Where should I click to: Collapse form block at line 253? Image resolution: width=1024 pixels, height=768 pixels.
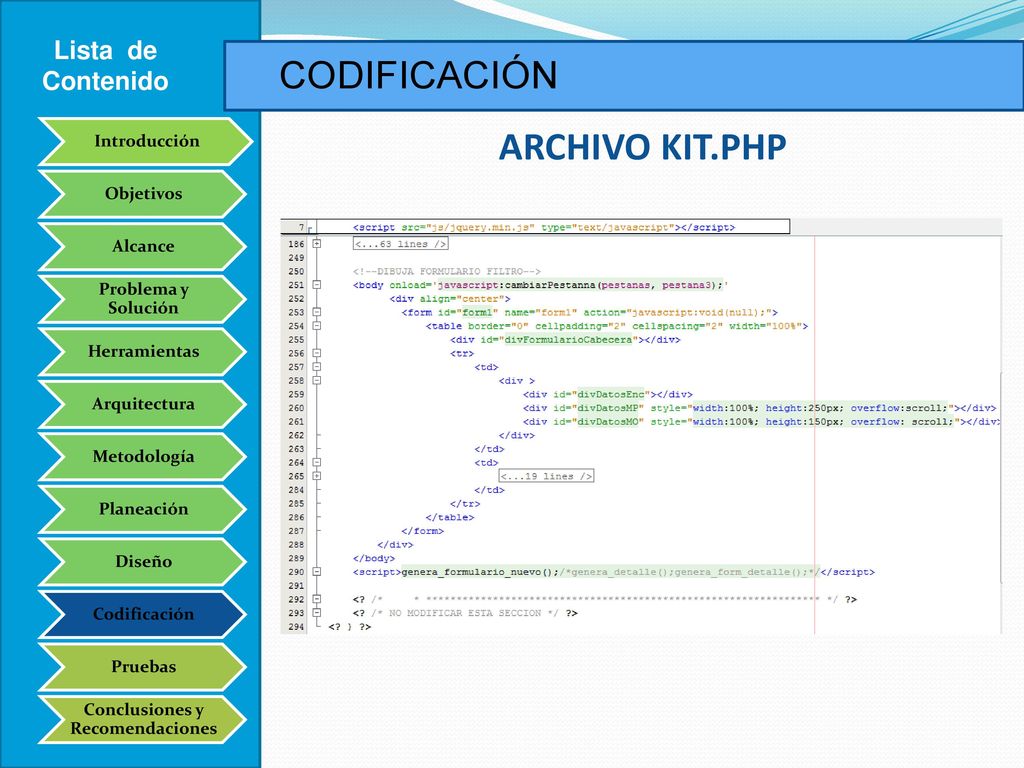pyautogui.click(x=317, y=312)
